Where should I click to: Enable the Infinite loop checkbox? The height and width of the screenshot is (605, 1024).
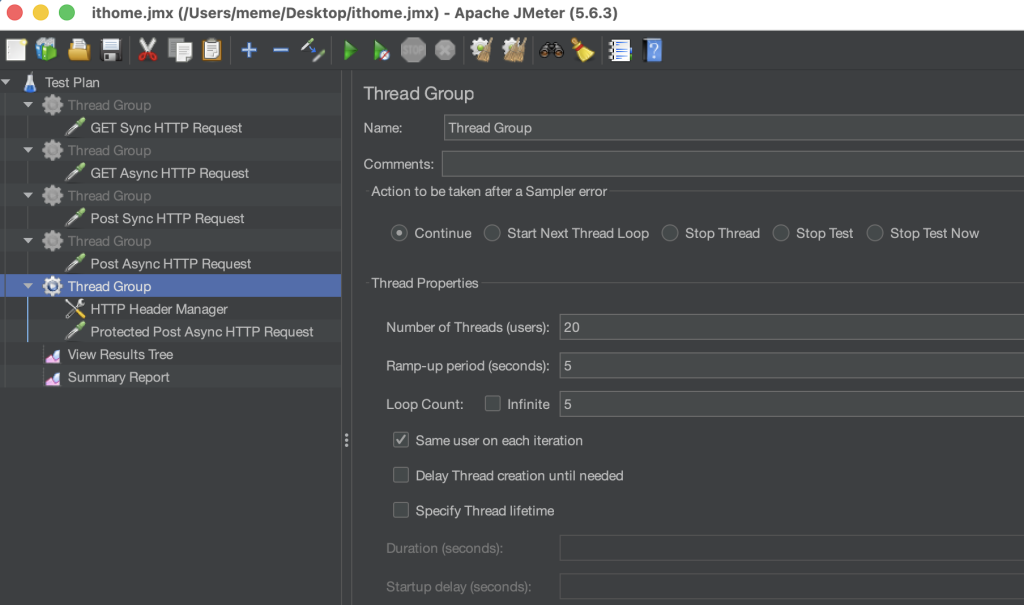tap(492, 404)
